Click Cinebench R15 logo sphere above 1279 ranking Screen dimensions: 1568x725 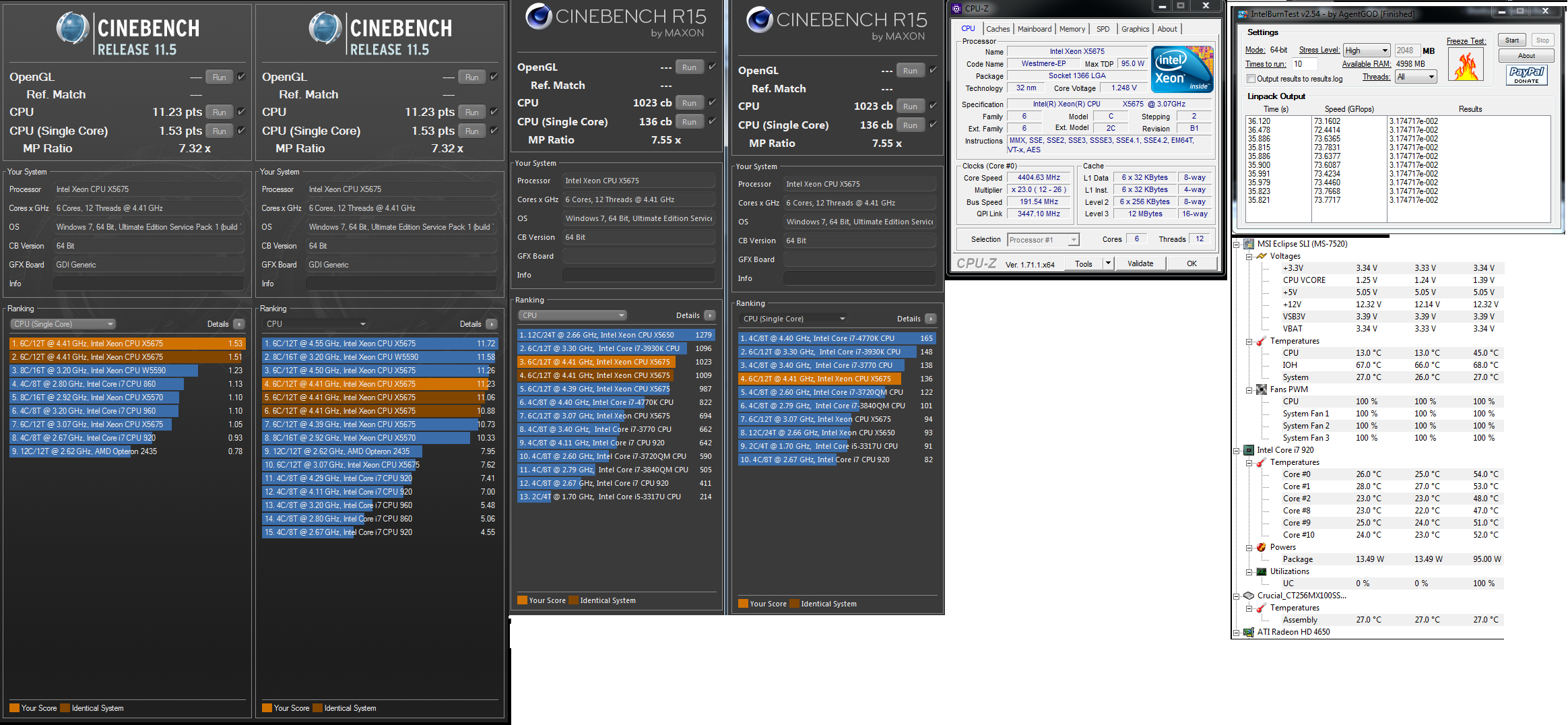tap(539, 17)
